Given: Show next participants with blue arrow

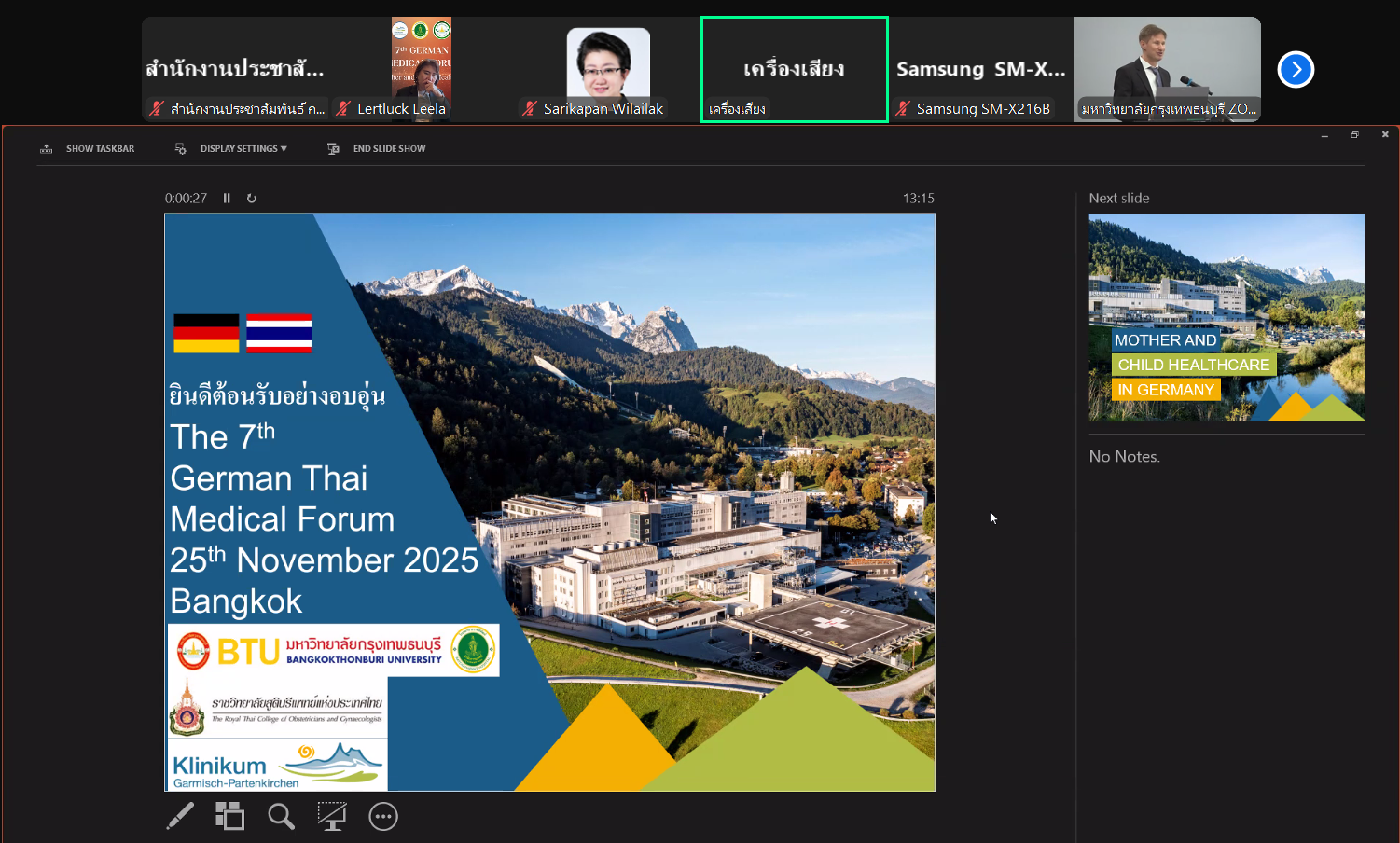Looking at the screenshot, I should pos(1296,69).
